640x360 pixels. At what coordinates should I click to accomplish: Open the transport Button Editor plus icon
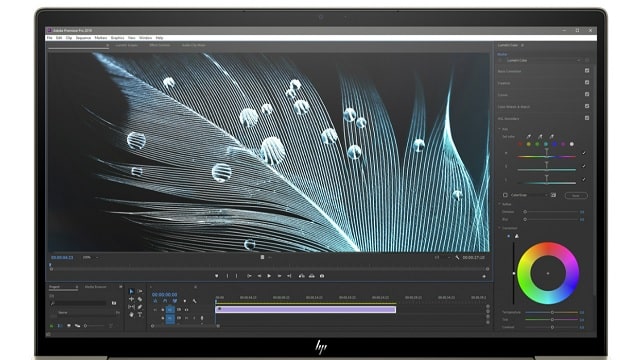coord(484,276)
